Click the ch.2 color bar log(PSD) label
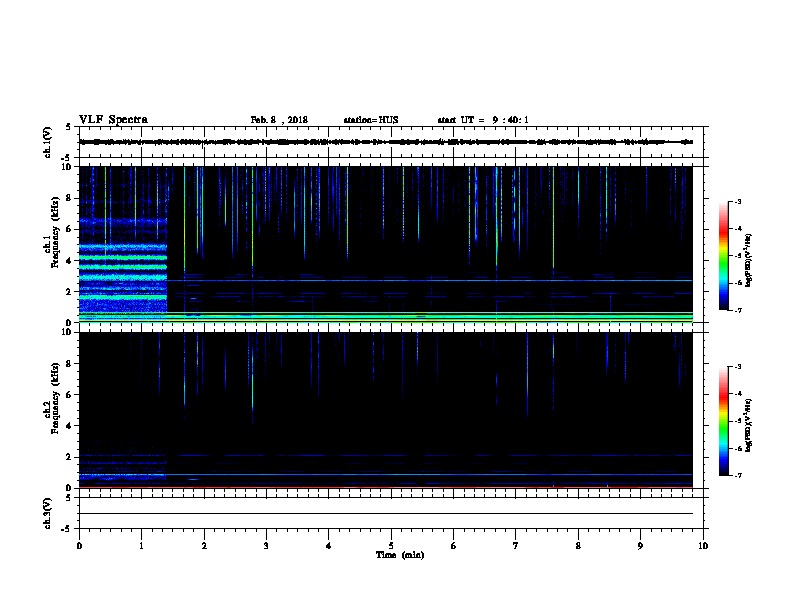Viewport: 792px width, 612px height. tap(748, 426)
